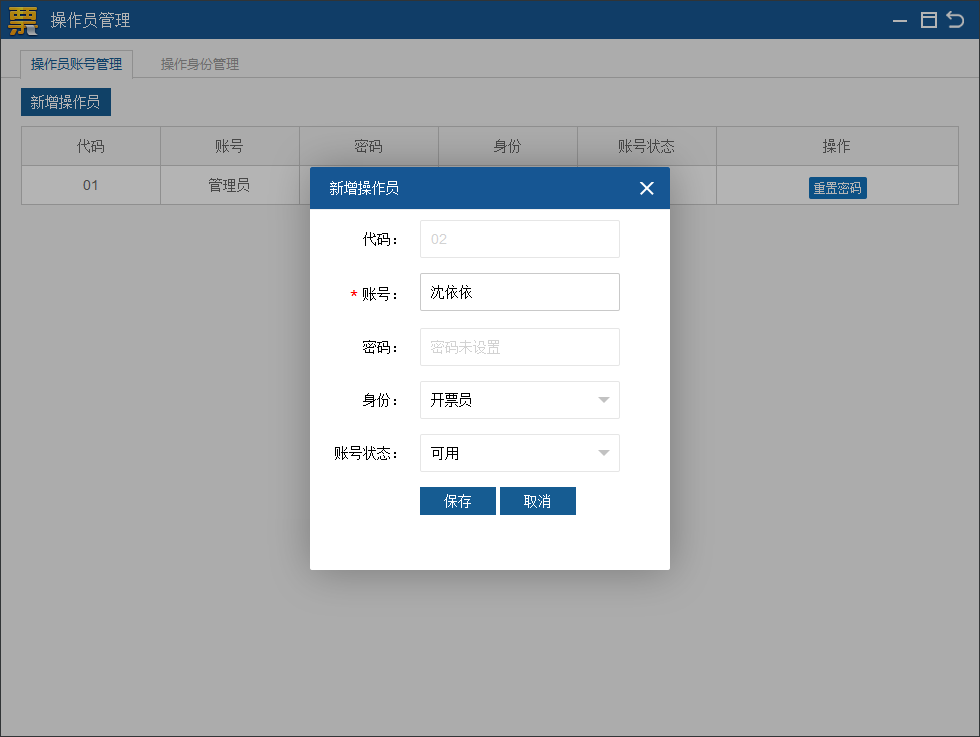Select the 操作员账号管理 tab
Screen dimensions: 980x737
[x=76, y=64]
